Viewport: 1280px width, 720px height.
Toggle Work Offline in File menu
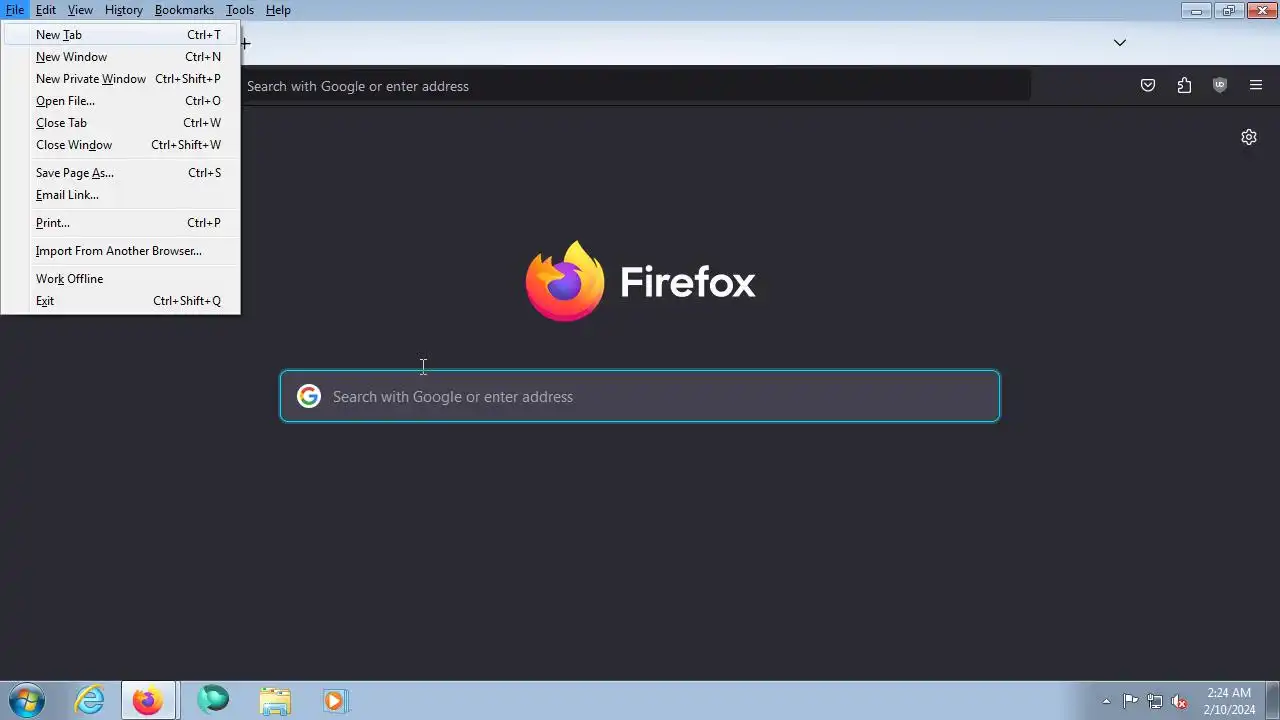click(120, 279)
